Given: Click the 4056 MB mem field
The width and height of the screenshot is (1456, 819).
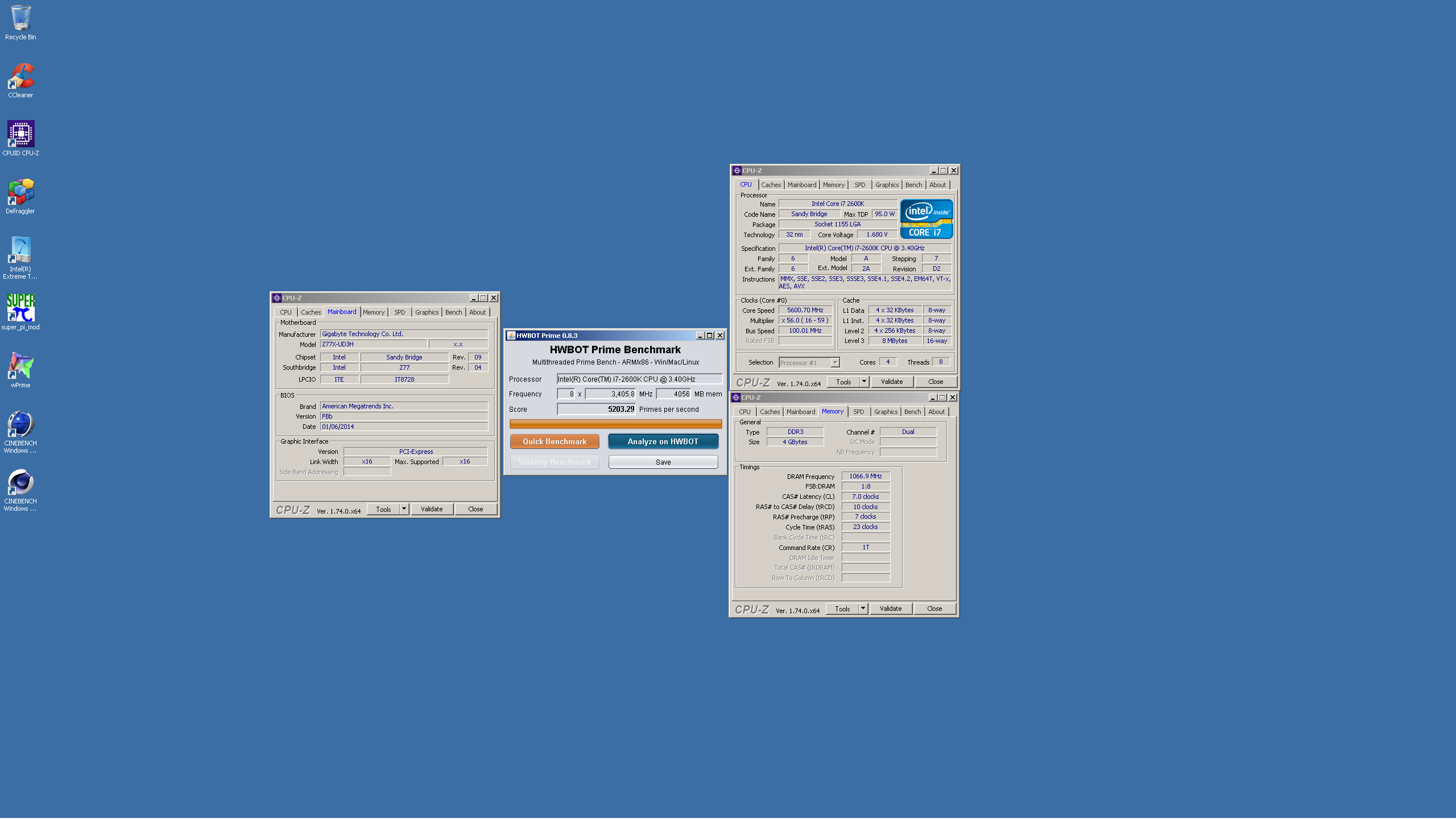Looking at the screenshot, I should coord(674,394).
